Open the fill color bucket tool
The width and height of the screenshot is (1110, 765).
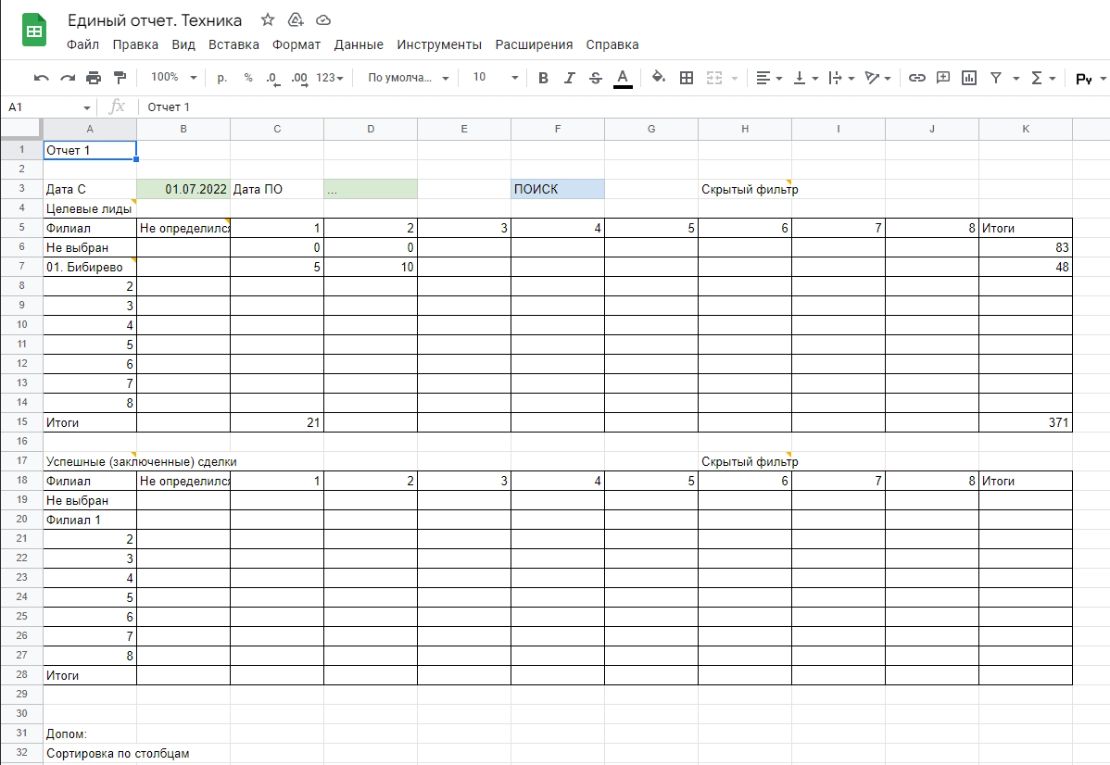click(x=658, y=78)
